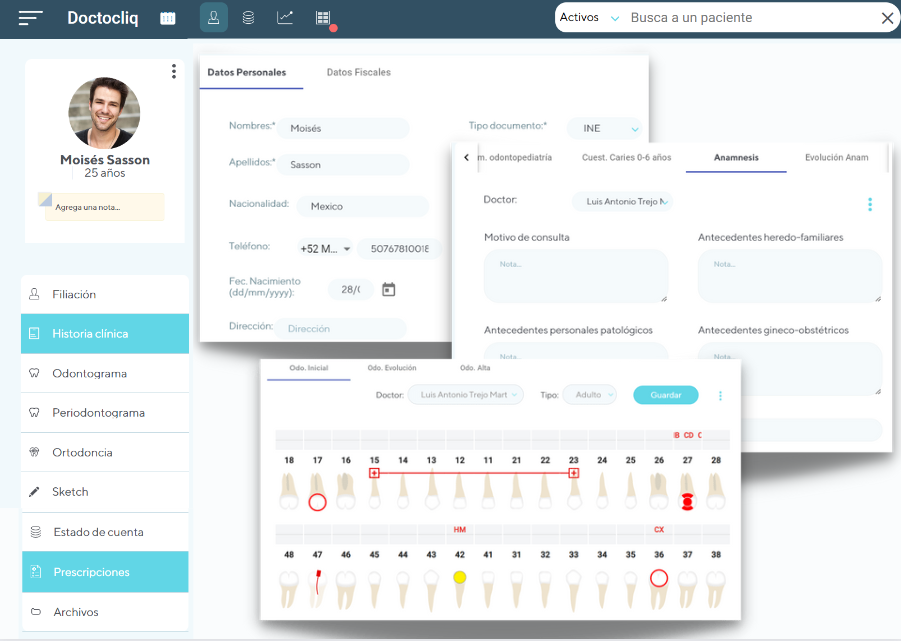901x641 pixels.
Task: Switch to Datos Fiscales tab
Action: [x=358, y=73]
